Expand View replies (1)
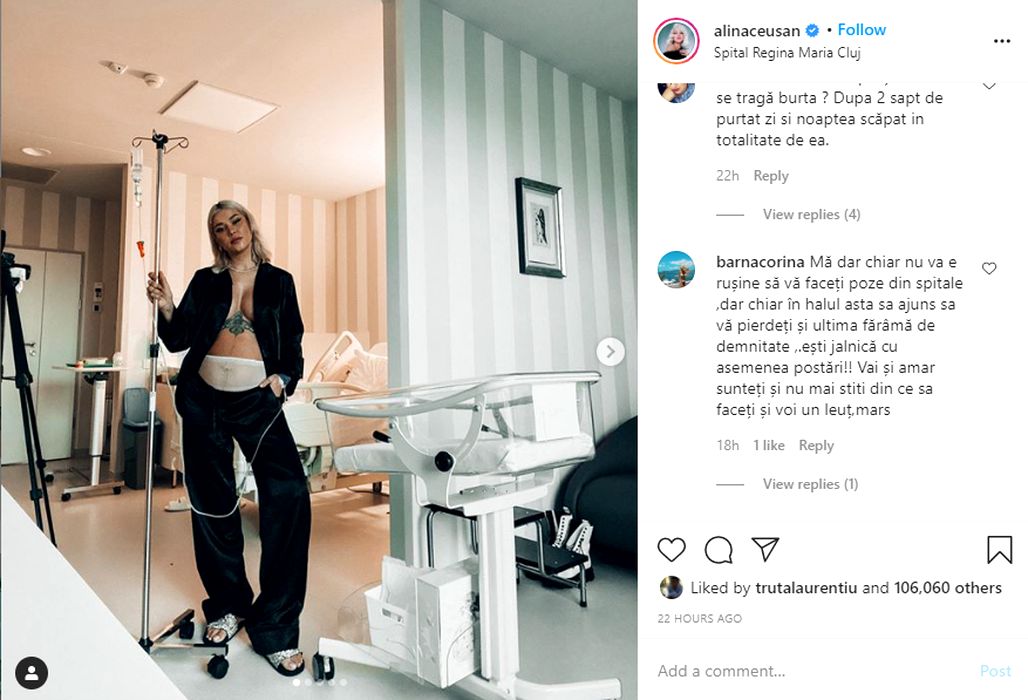This screenshot has height=700, width=1028. (810, 484)
